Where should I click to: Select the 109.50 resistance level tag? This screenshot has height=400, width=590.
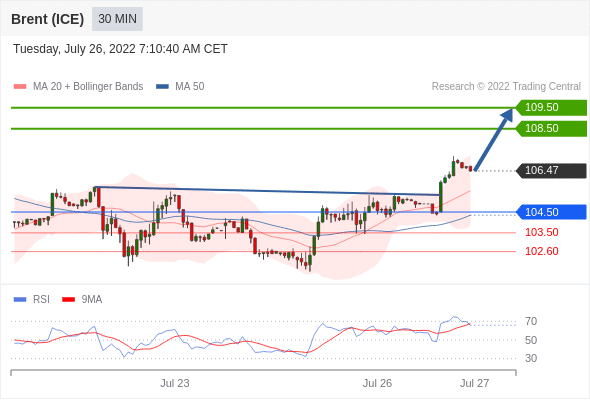click(551, 107)
